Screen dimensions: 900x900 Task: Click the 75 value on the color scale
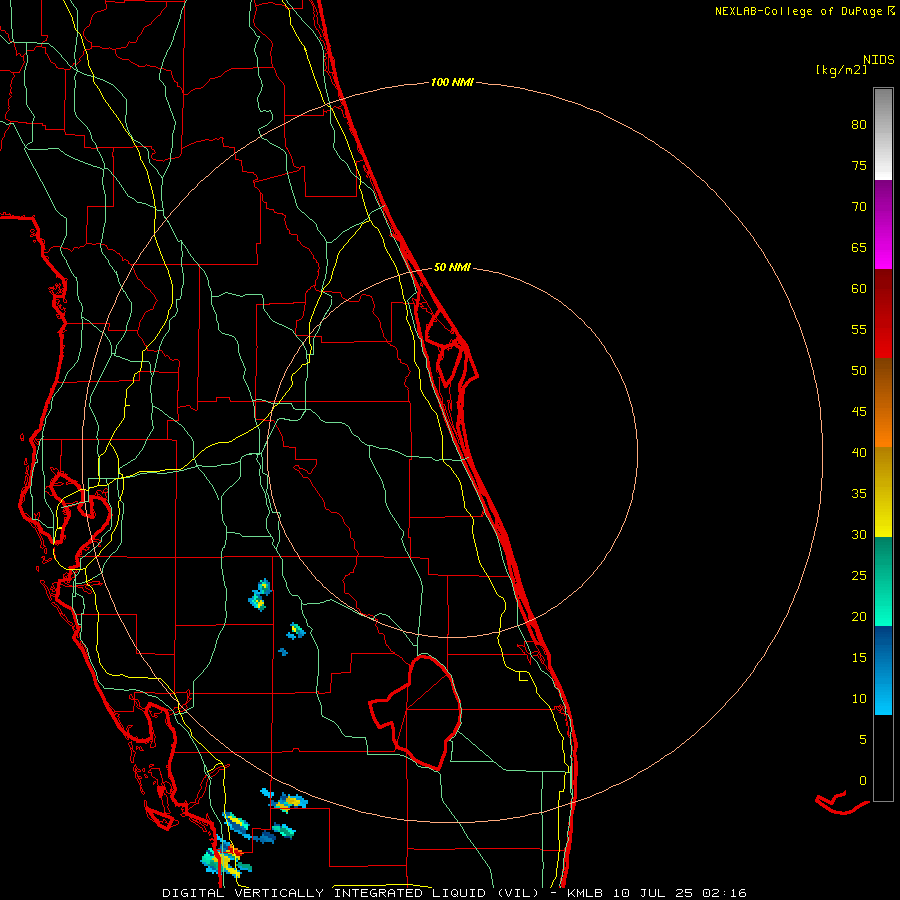coord(859,166)
